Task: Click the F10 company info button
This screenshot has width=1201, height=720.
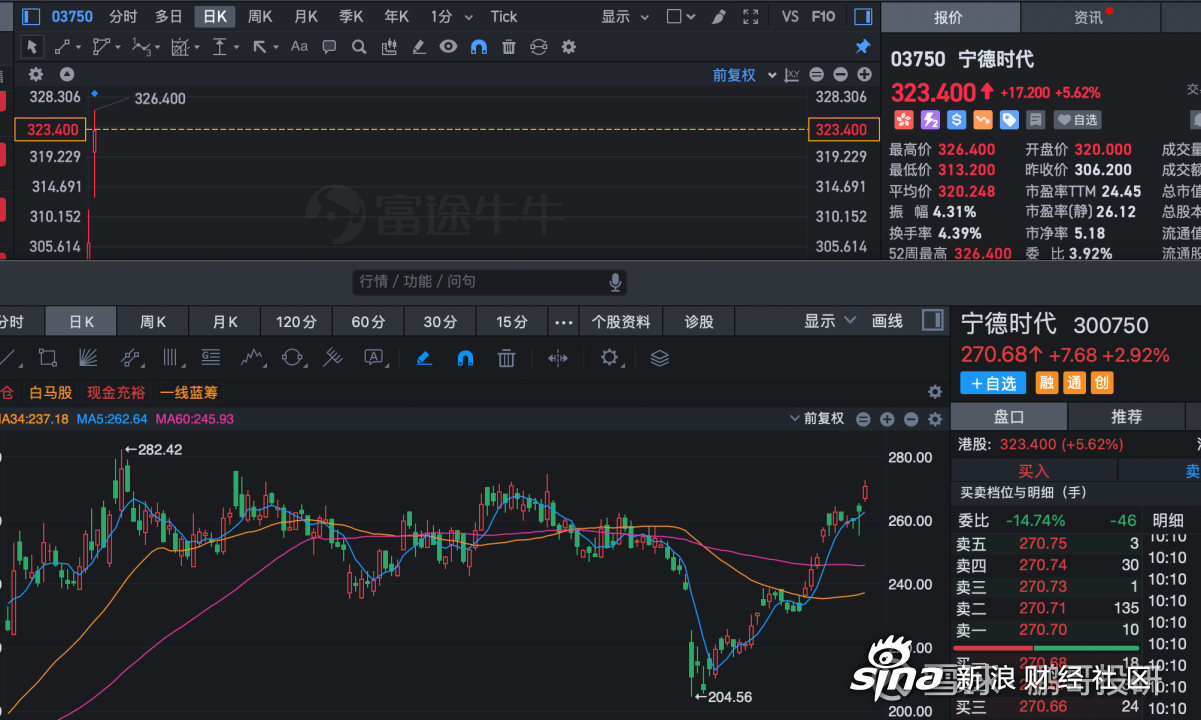Action: coord(823,16)
